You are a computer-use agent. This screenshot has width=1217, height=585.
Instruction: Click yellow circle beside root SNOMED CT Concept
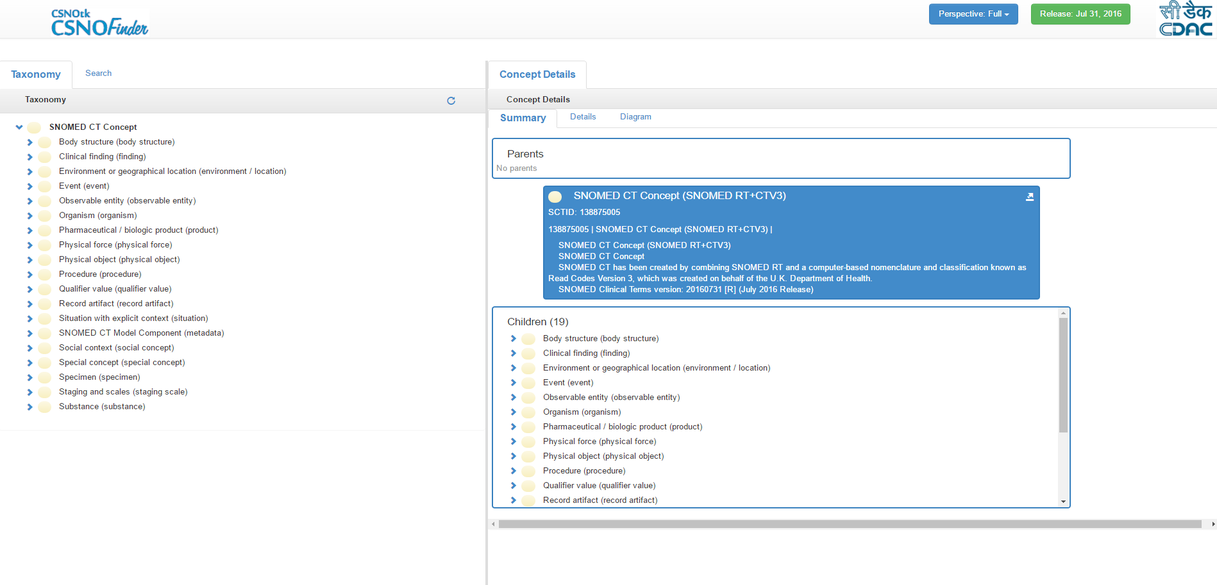(x=35, y=128)
